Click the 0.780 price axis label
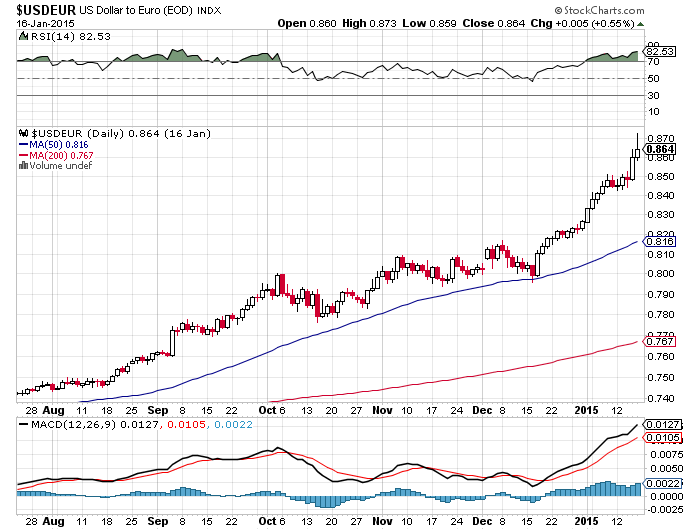 click(660, 315)
